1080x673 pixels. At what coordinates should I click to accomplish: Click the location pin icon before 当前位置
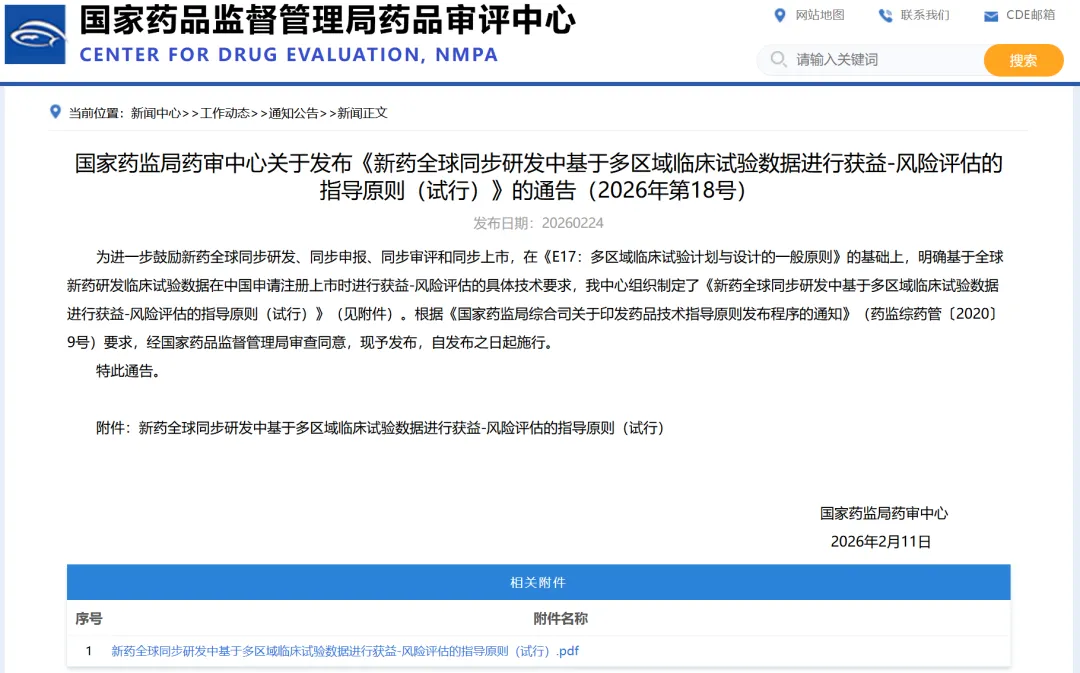click(x=55, y=112)
